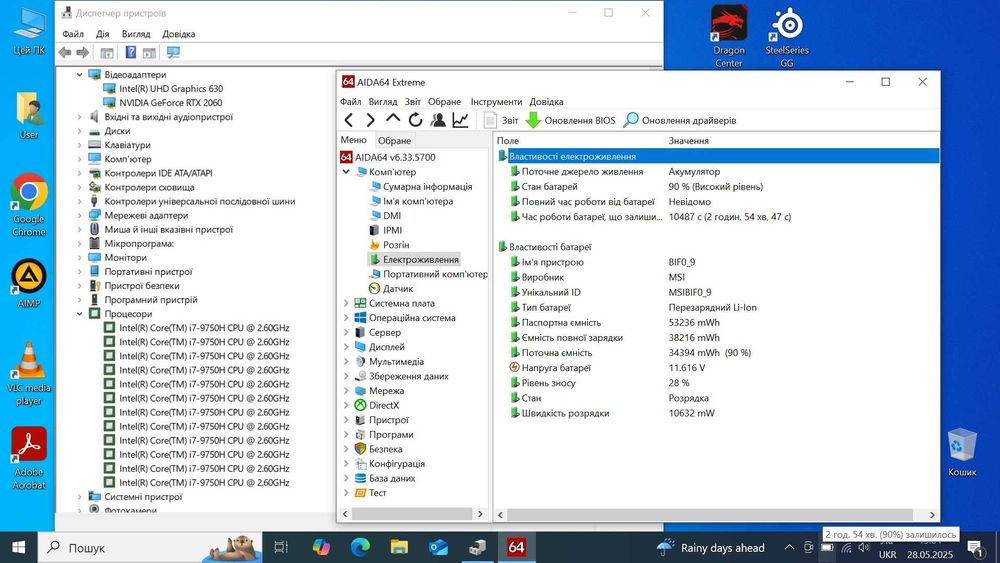
Task: Expand the Дисплей node
Action: point(346,347)
